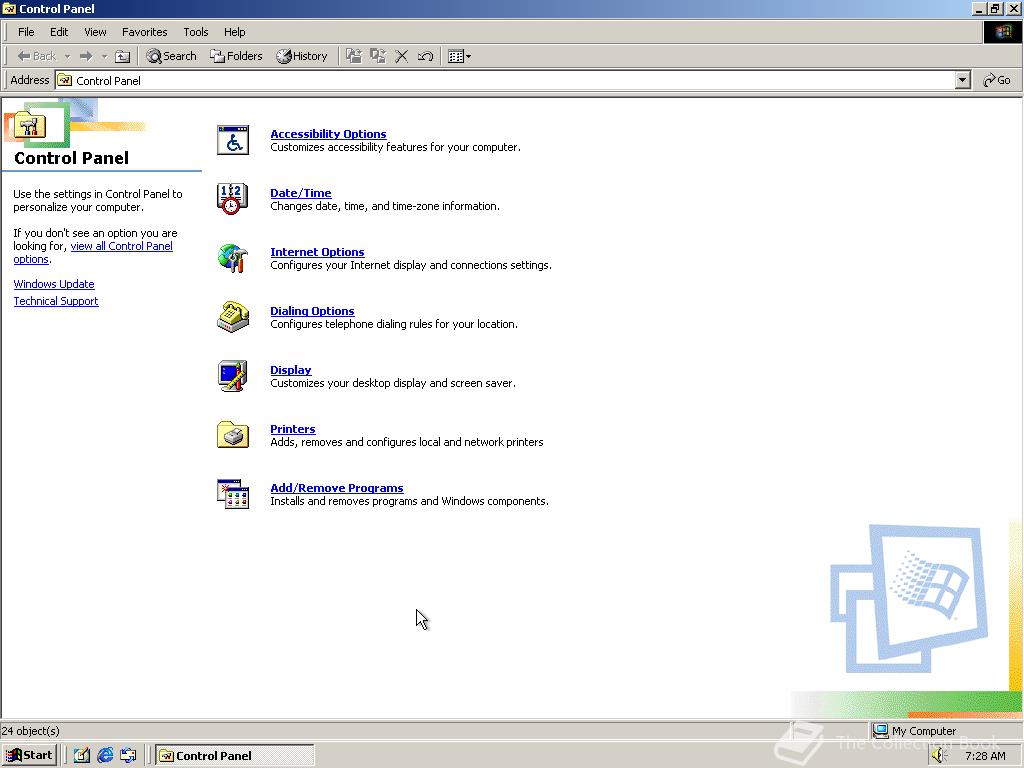This screenshot has height=768, width=1024.
Task: Click the Copy To toolbar icon
Action: [x=377, y=56]
